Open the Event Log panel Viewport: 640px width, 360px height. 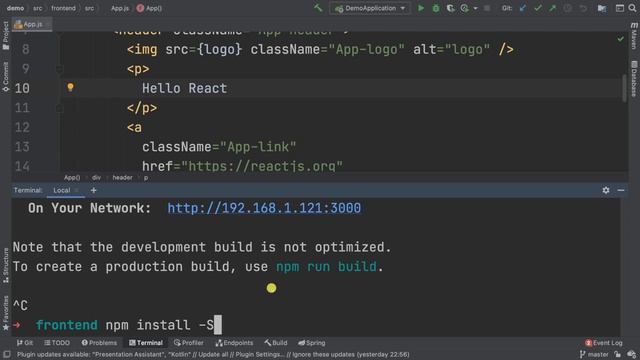604,343
